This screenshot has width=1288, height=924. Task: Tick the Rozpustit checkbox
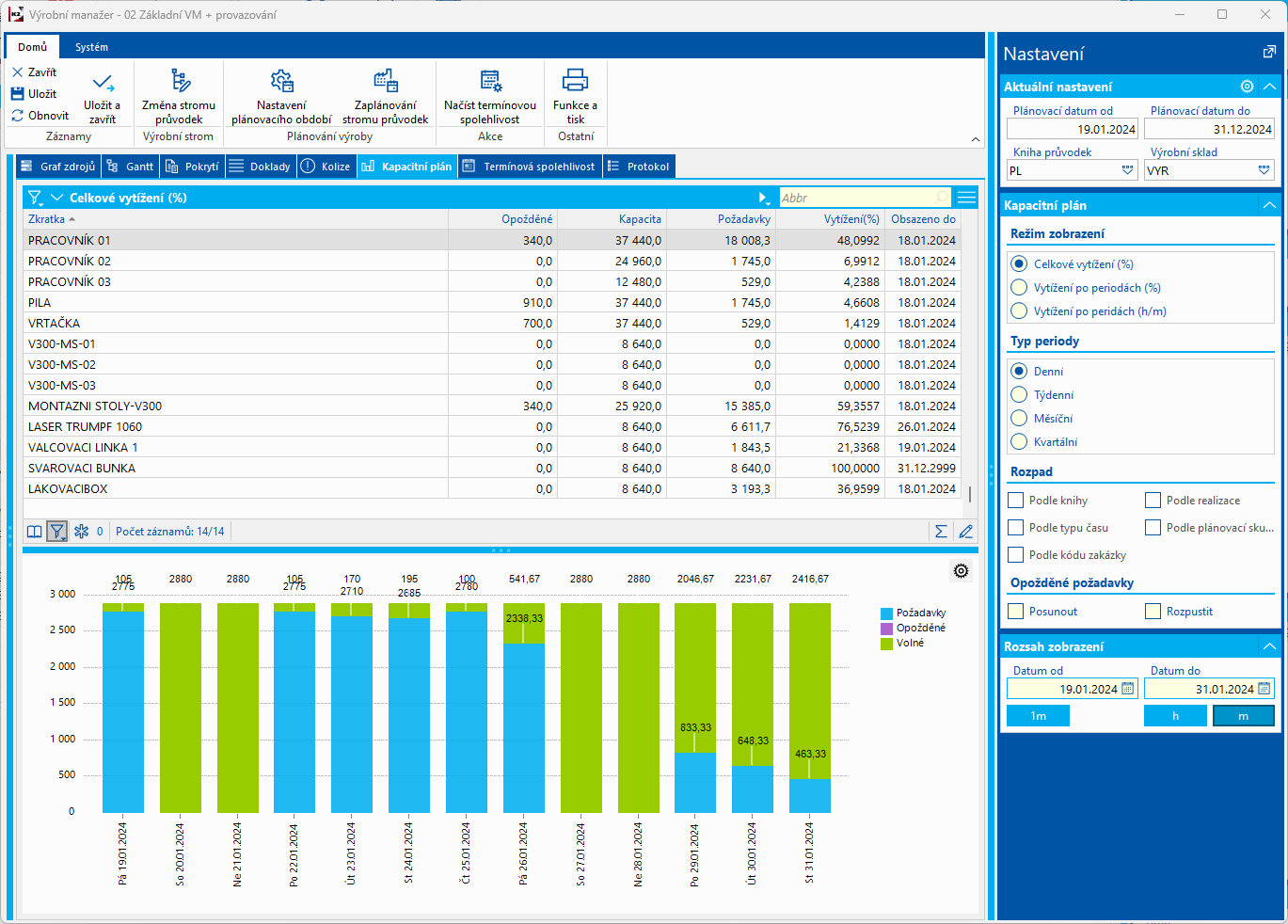(1153, 612)
